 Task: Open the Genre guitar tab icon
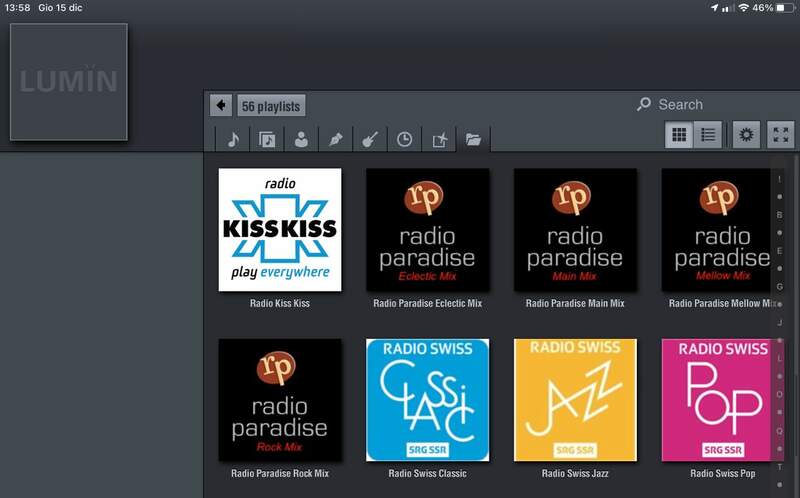click(x=369, y=140)
